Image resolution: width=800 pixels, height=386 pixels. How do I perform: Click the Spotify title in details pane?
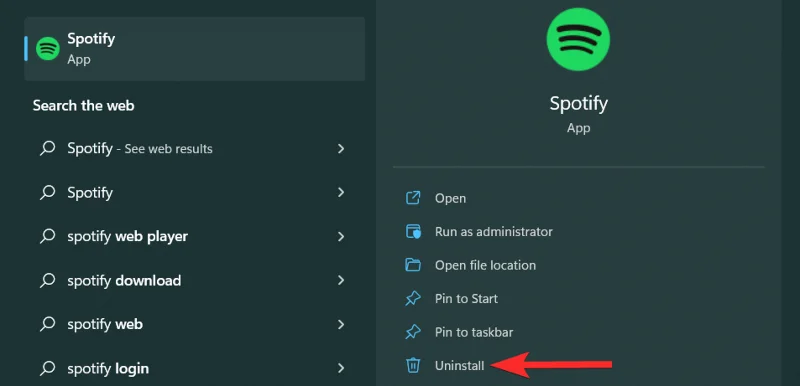(579, 104)
